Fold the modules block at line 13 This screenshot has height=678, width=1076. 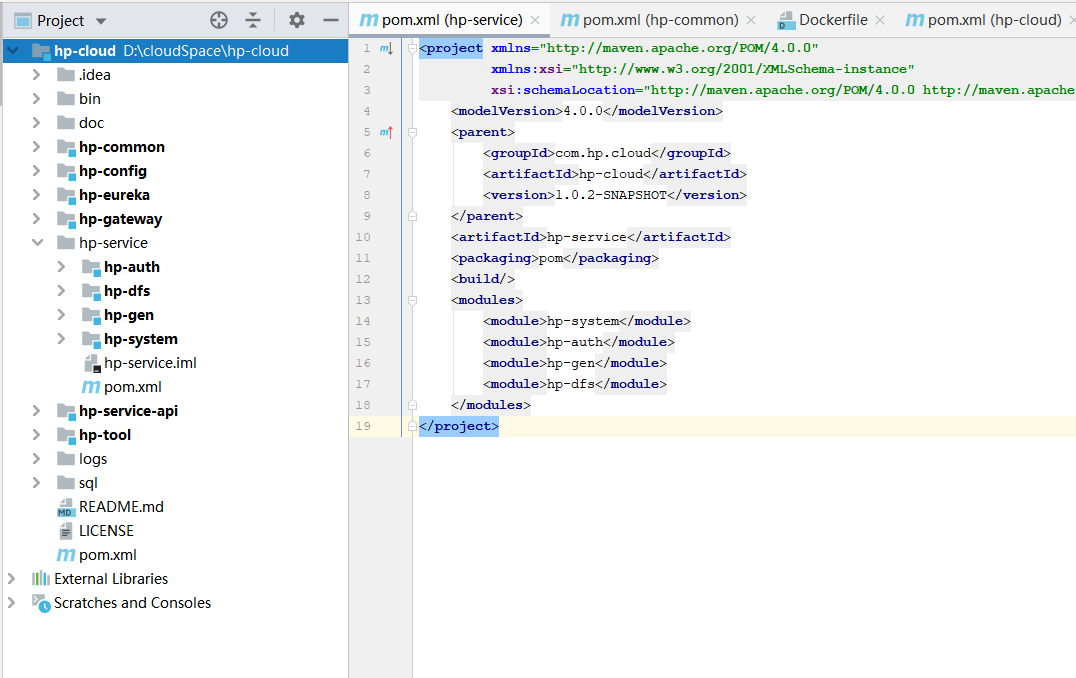tap(412, 300)
